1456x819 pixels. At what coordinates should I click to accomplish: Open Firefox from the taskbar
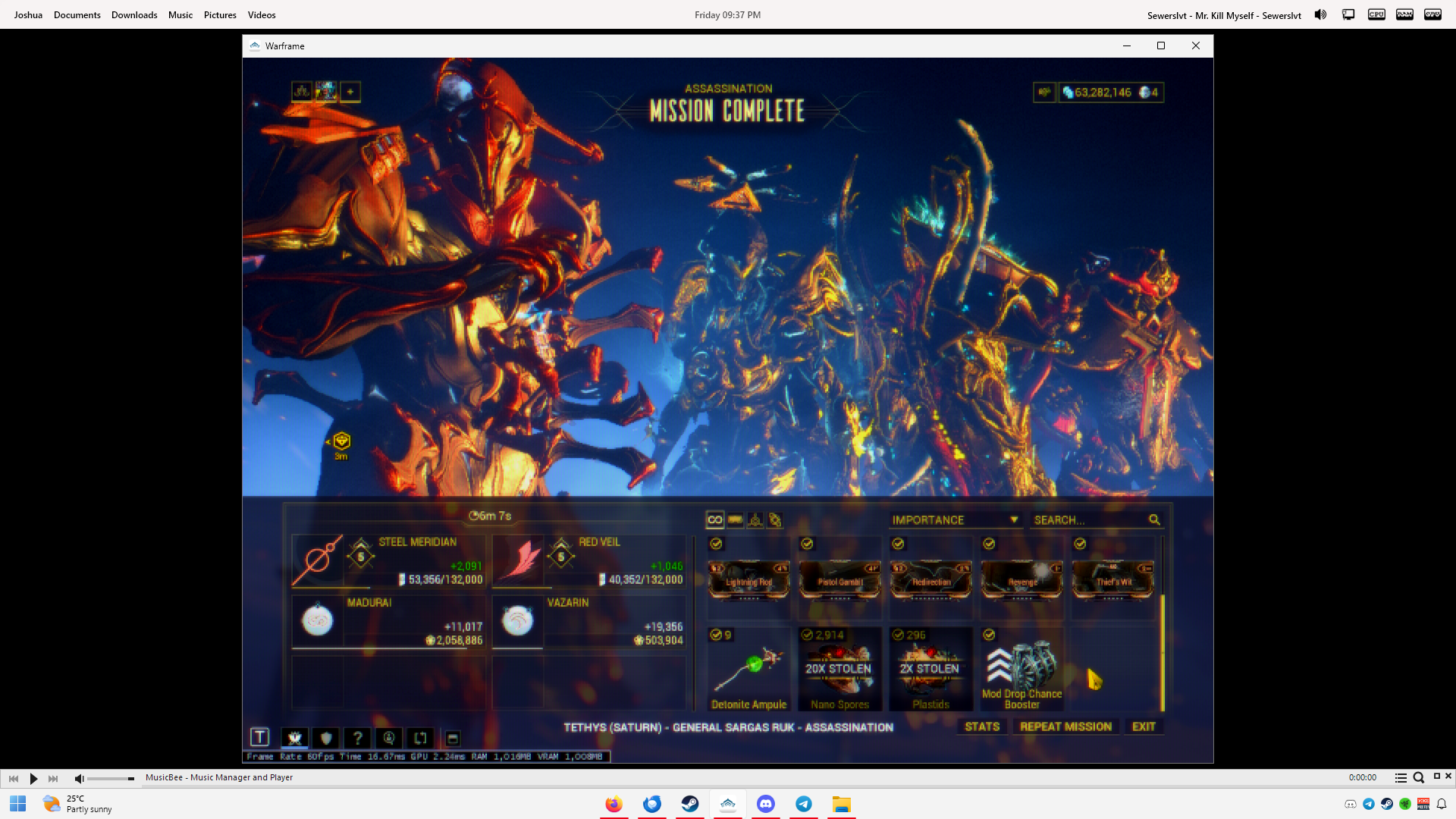coord(614,804)
